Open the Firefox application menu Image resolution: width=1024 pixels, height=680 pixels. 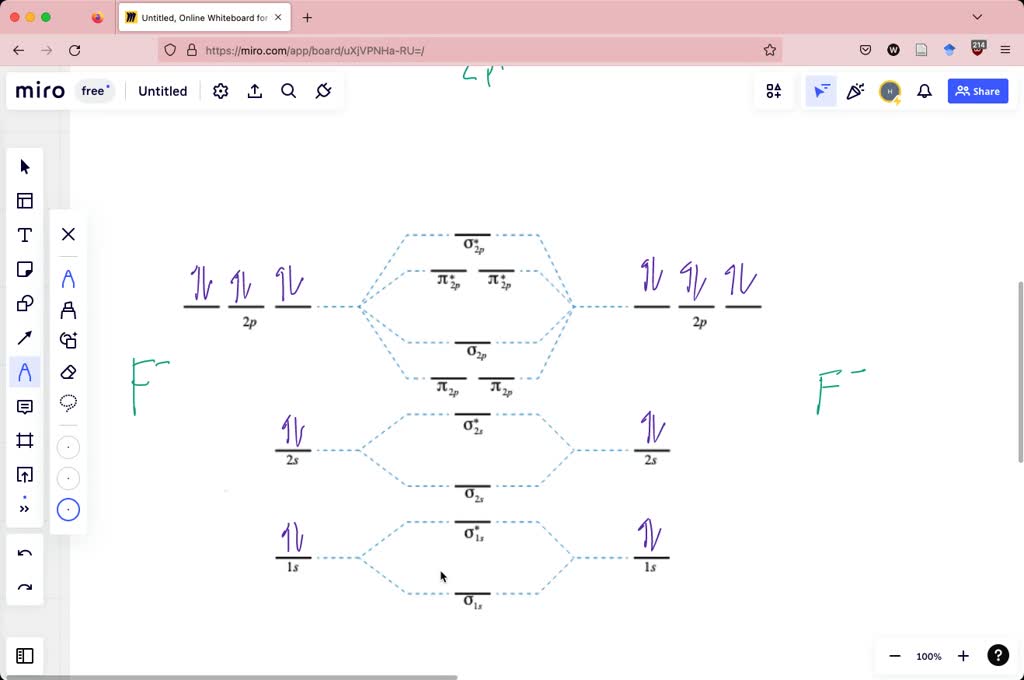coord(1006,50)
